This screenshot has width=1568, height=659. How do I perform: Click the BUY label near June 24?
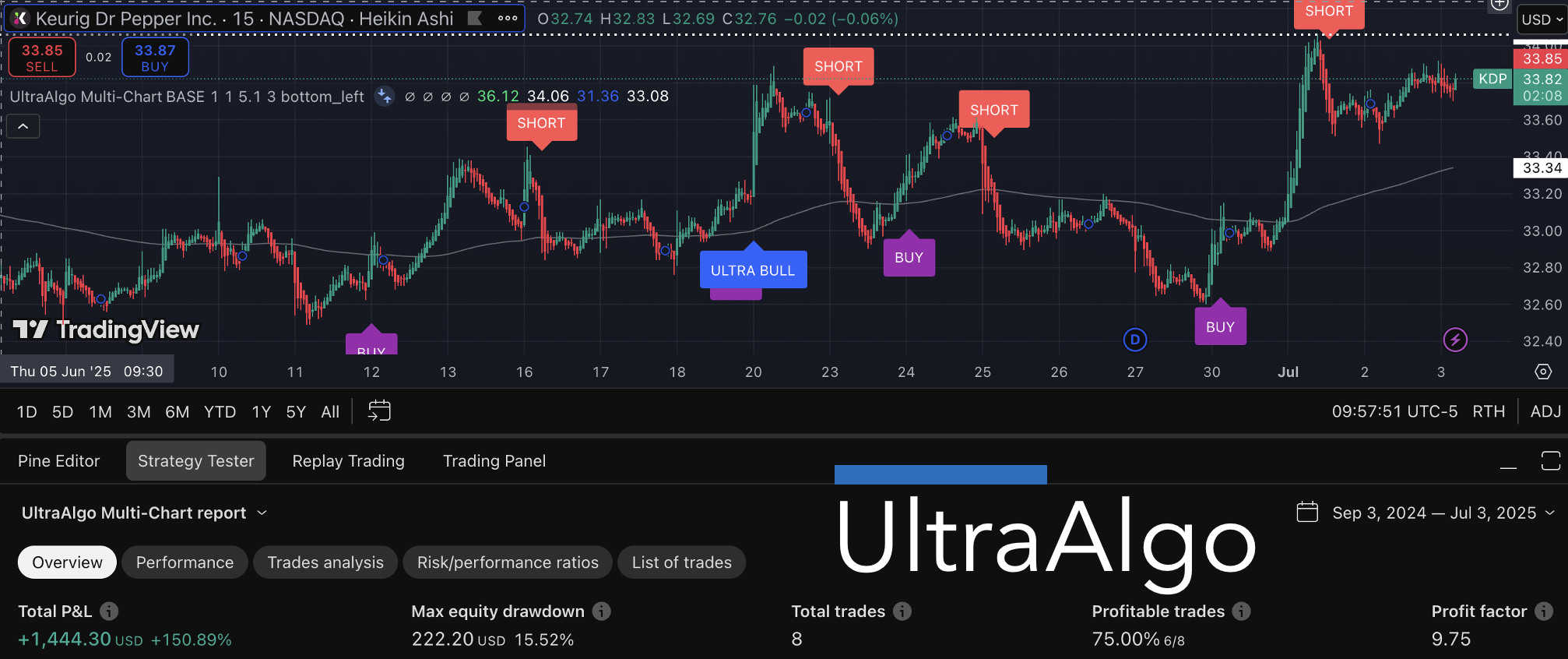pyautogui.click(x=909, y=258)
